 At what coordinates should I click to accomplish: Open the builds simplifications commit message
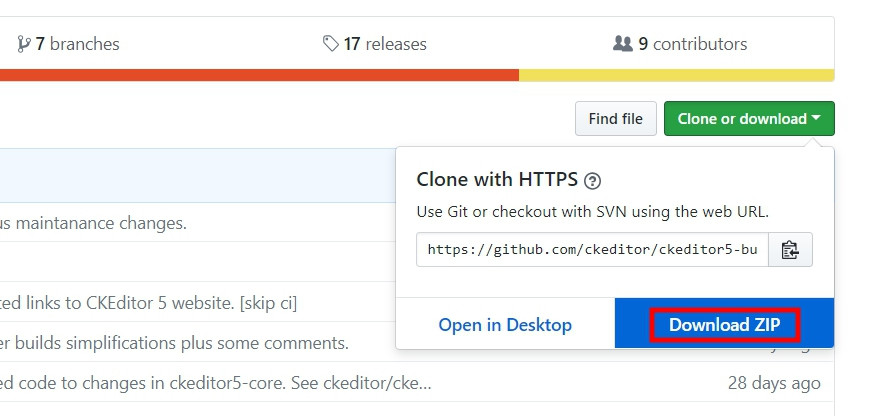tap(174, 343)
